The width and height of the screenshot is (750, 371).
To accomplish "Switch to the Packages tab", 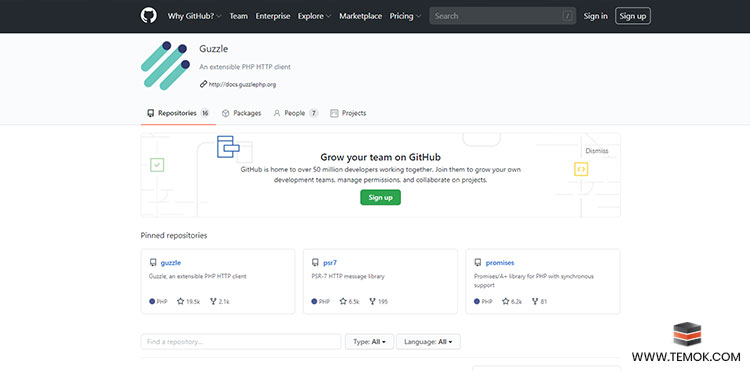I will pyautogui.click(x=242, y=113).
